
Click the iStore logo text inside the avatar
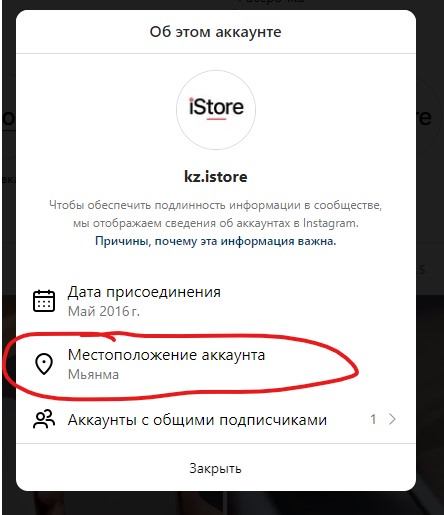(216, 107)
